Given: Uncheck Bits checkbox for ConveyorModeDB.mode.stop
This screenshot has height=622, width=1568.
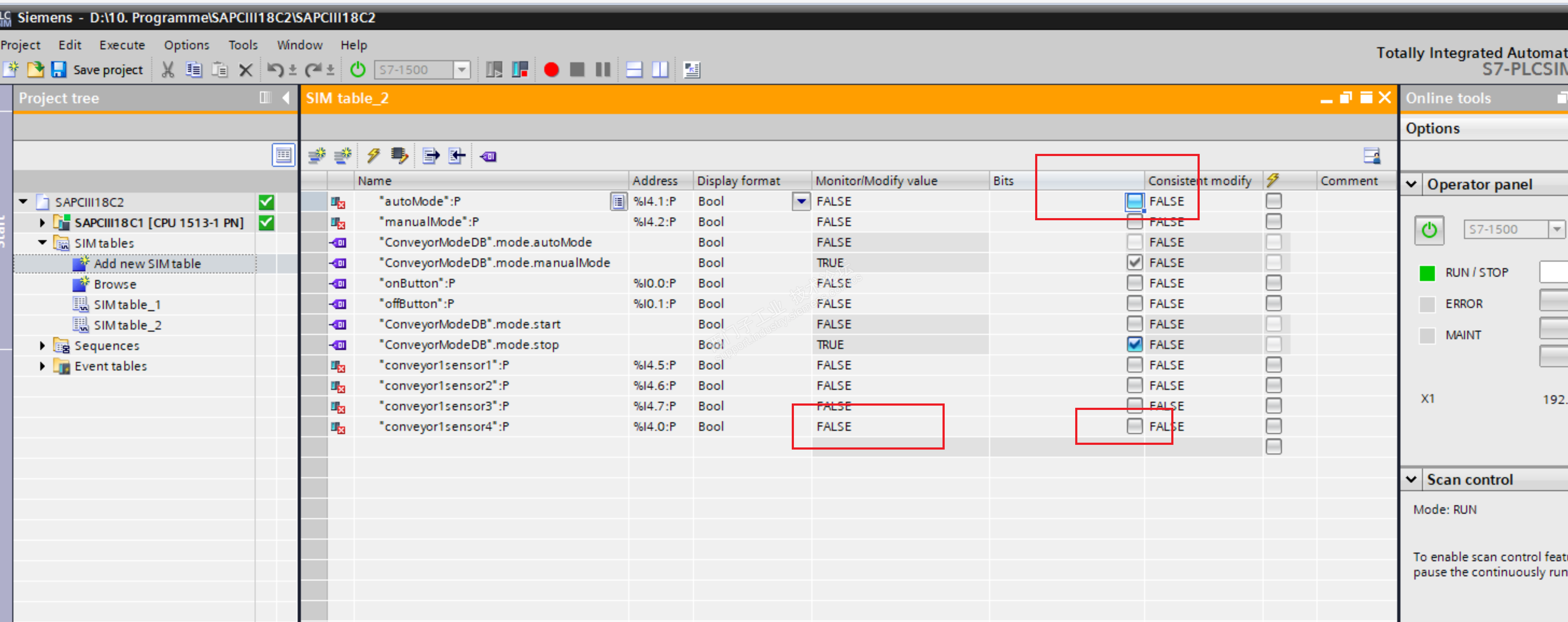Looking at the screenshot, I should (1134, 344).
